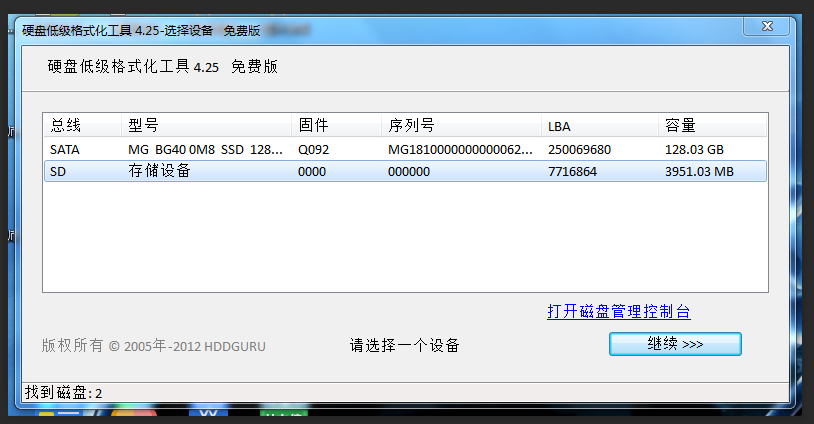
Task: Click serial number MG1810000000000062...
Action: 460,149
